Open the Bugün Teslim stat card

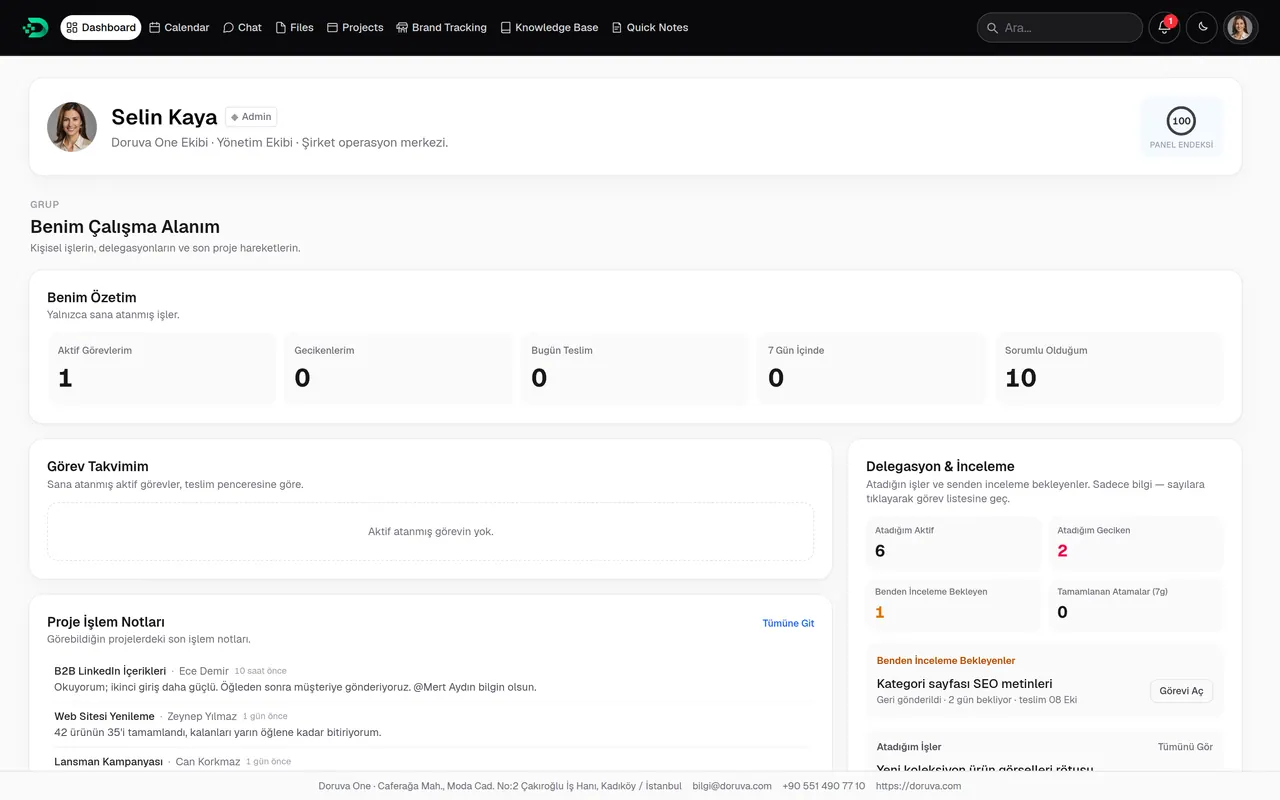click(635, 369)
